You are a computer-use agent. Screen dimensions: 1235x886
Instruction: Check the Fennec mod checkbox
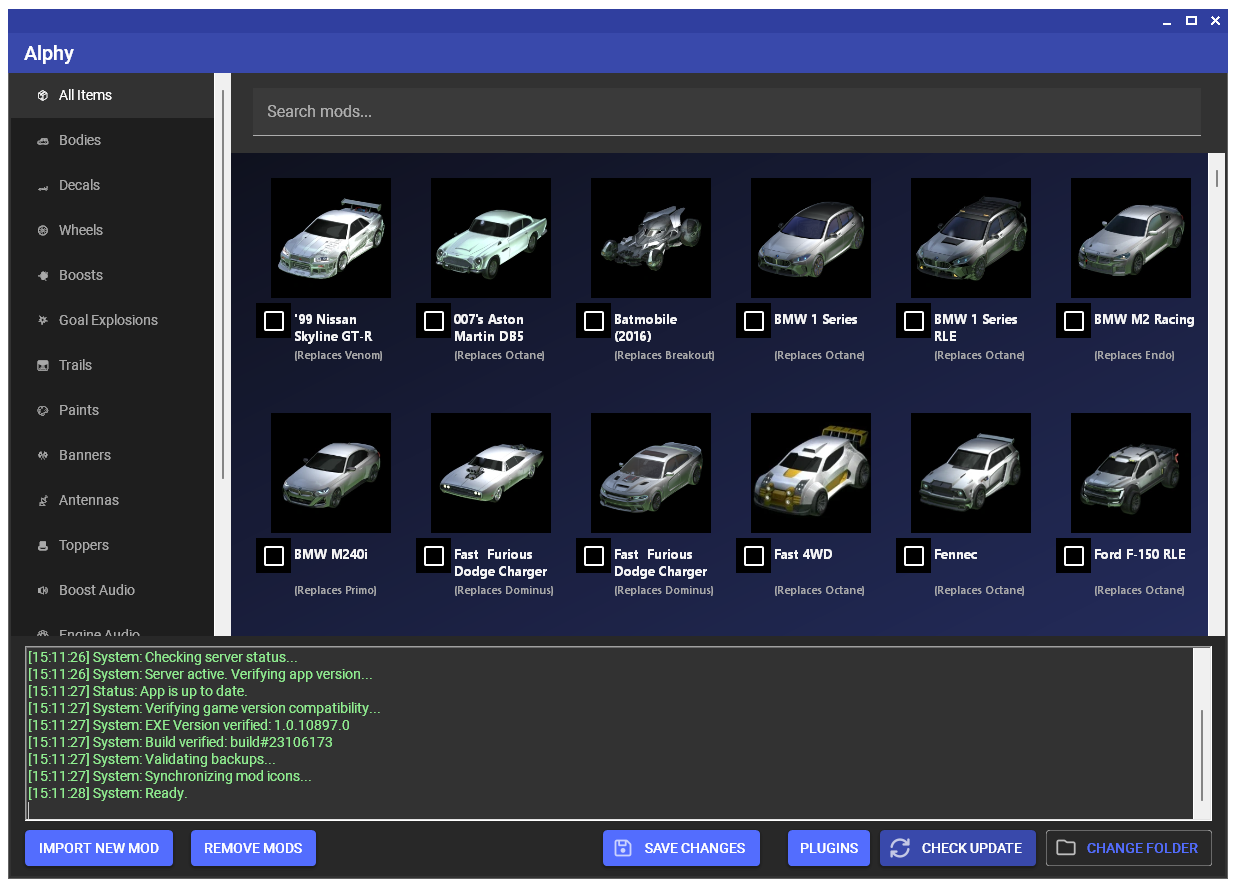tap(913, 555)
